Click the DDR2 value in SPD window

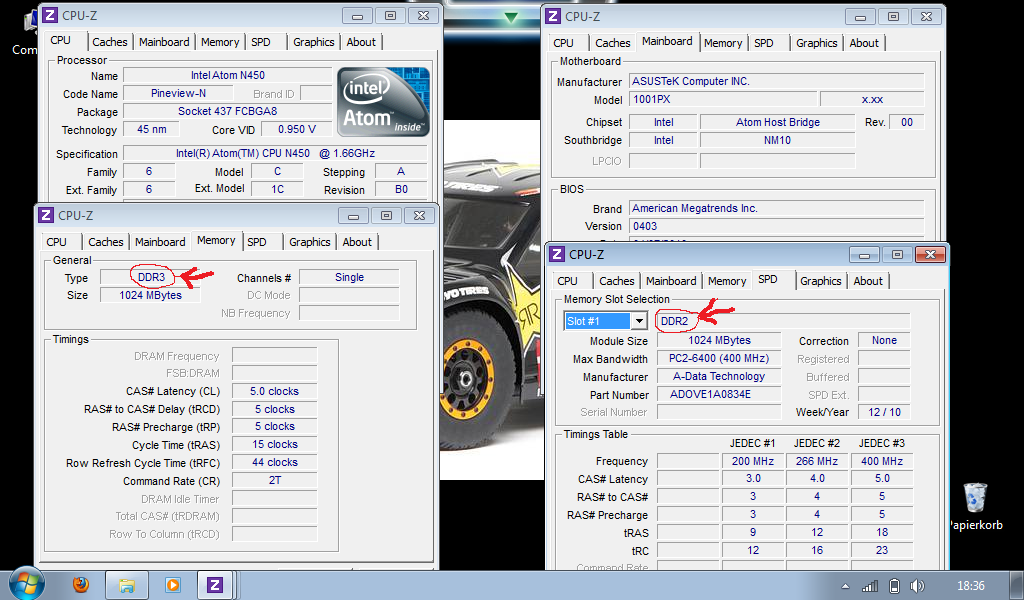[674, 321]
